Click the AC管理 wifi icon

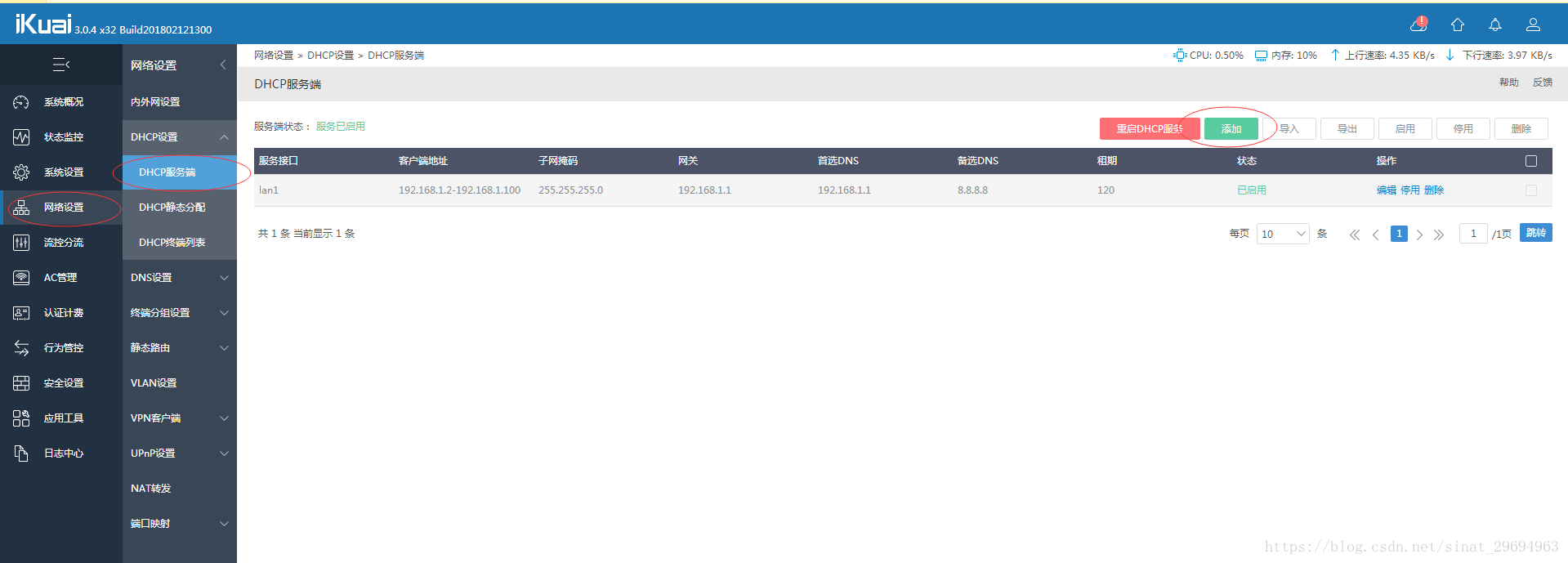pyautogui.click(x=21, y=278)
